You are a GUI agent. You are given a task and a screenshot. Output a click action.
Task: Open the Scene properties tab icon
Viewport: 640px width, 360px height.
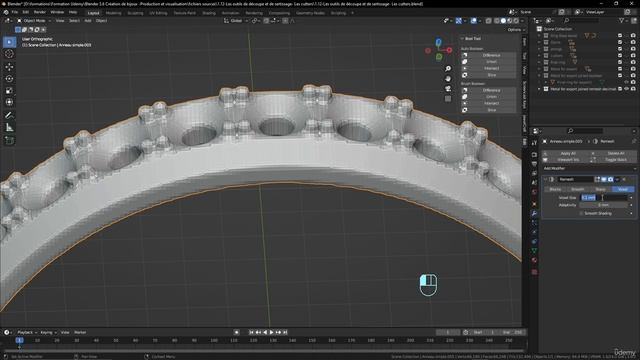(x=534, y=183)
